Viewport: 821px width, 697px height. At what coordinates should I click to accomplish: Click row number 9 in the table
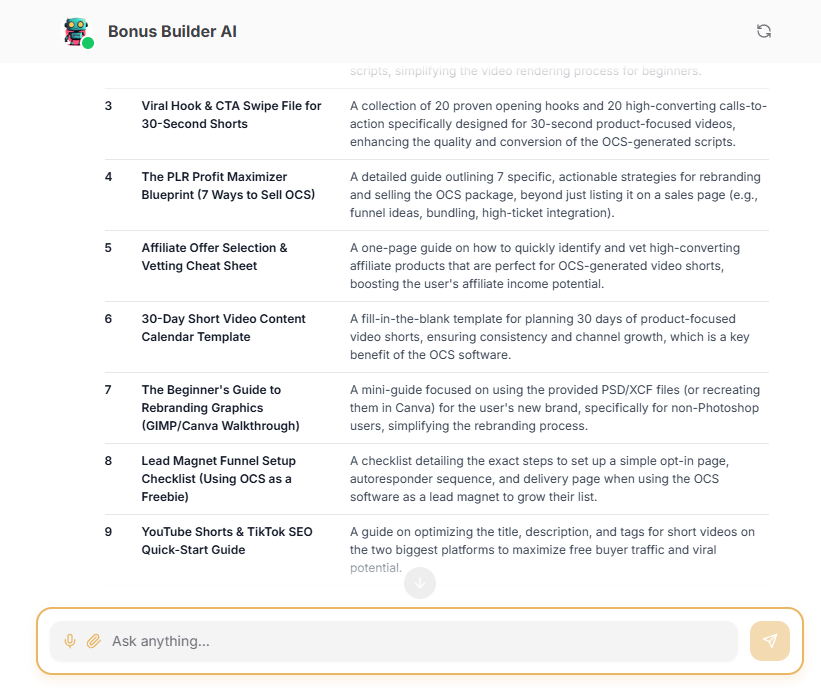[107, 532]
